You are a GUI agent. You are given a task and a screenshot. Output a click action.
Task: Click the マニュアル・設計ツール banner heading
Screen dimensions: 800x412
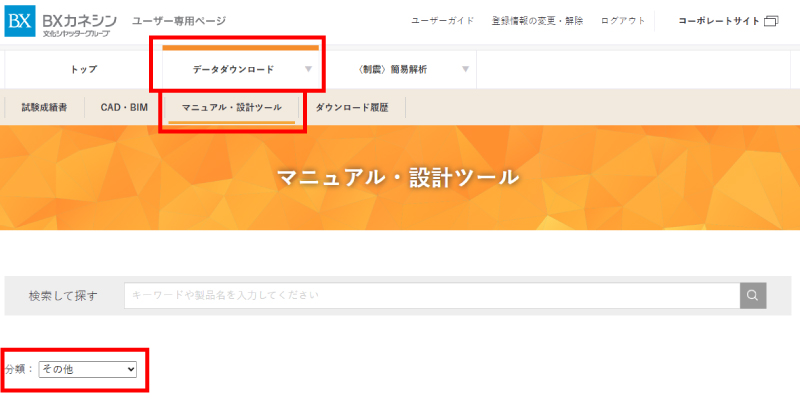pos(398,177)
